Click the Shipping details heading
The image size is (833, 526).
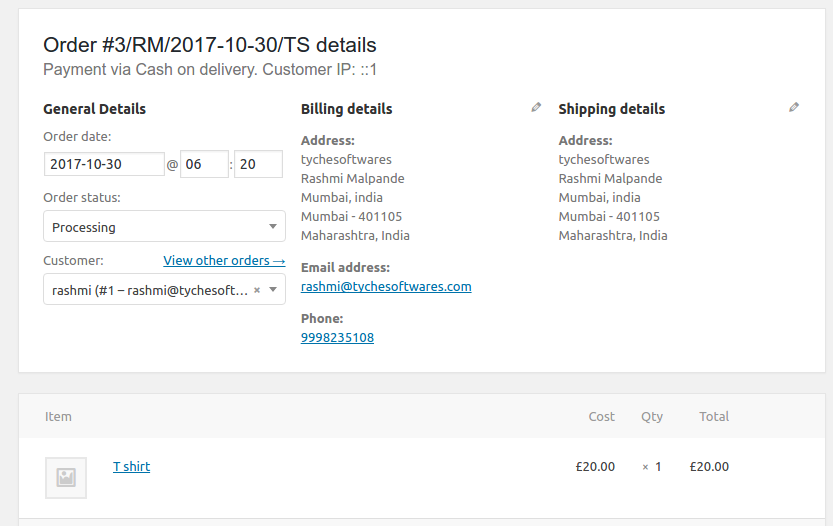pyautogui.click(x=611, y=109)
